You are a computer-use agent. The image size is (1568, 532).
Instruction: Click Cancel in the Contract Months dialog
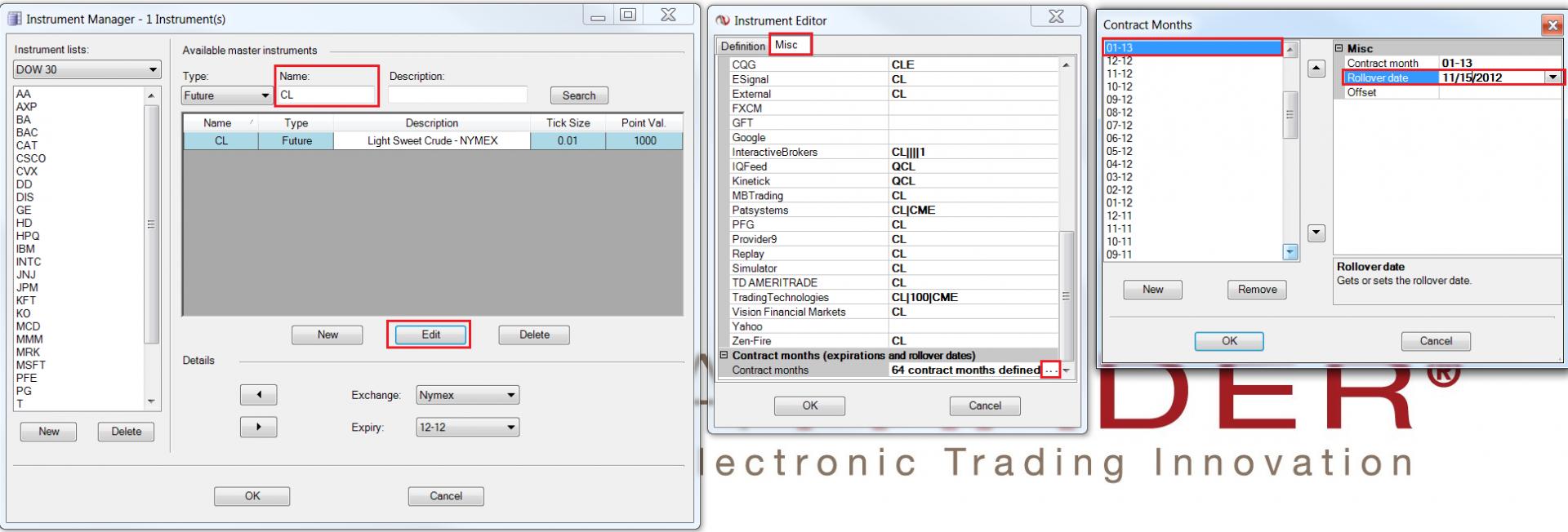pyautogui.click(x=1436, y=341)
